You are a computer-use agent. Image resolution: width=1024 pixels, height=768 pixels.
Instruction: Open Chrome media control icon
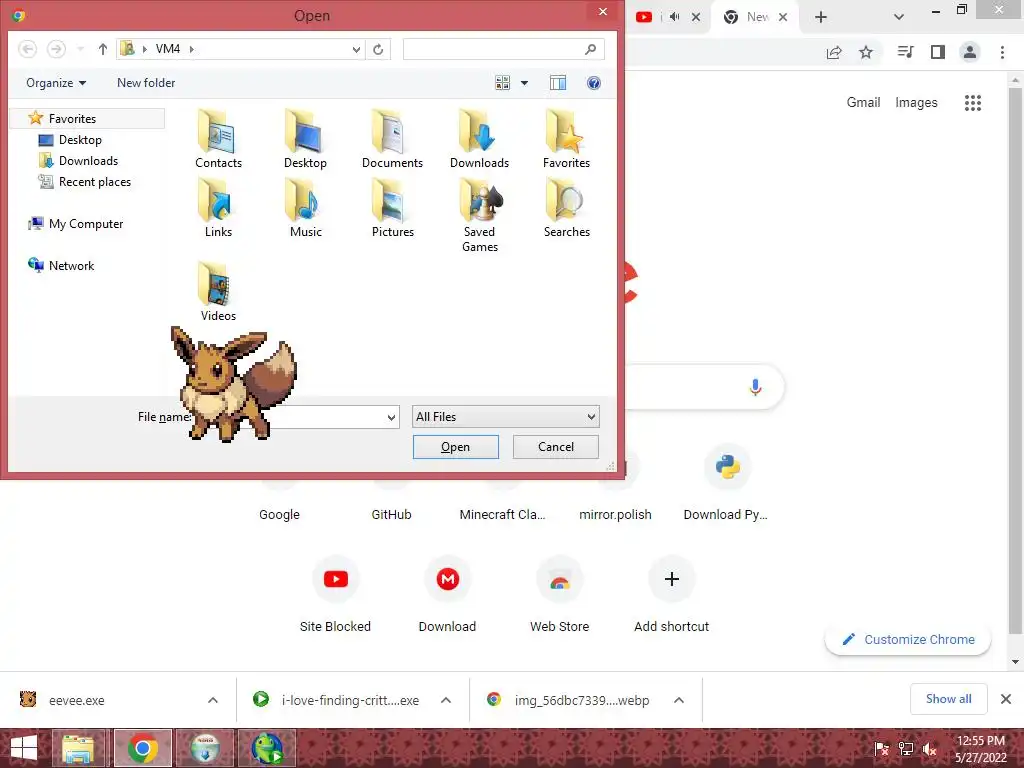click(x=905, y=52)
